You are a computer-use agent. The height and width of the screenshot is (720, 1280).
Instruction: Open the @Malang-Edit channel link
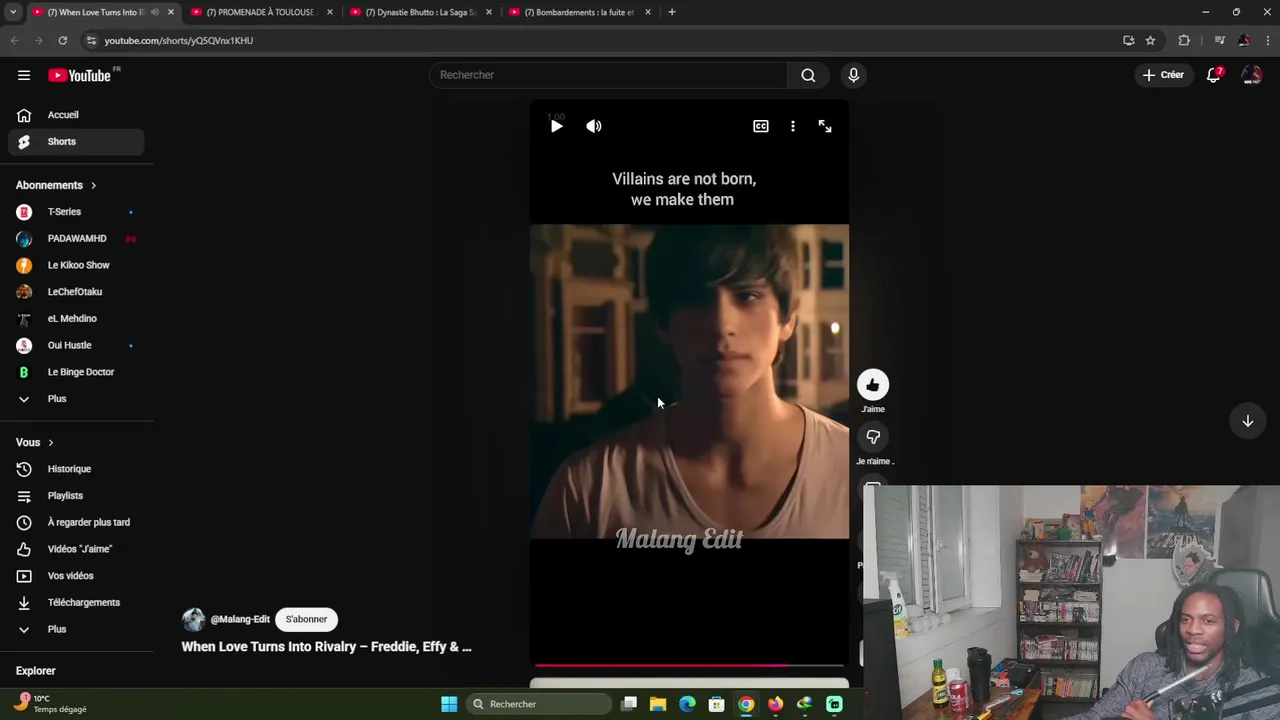[x=240, y=619]
